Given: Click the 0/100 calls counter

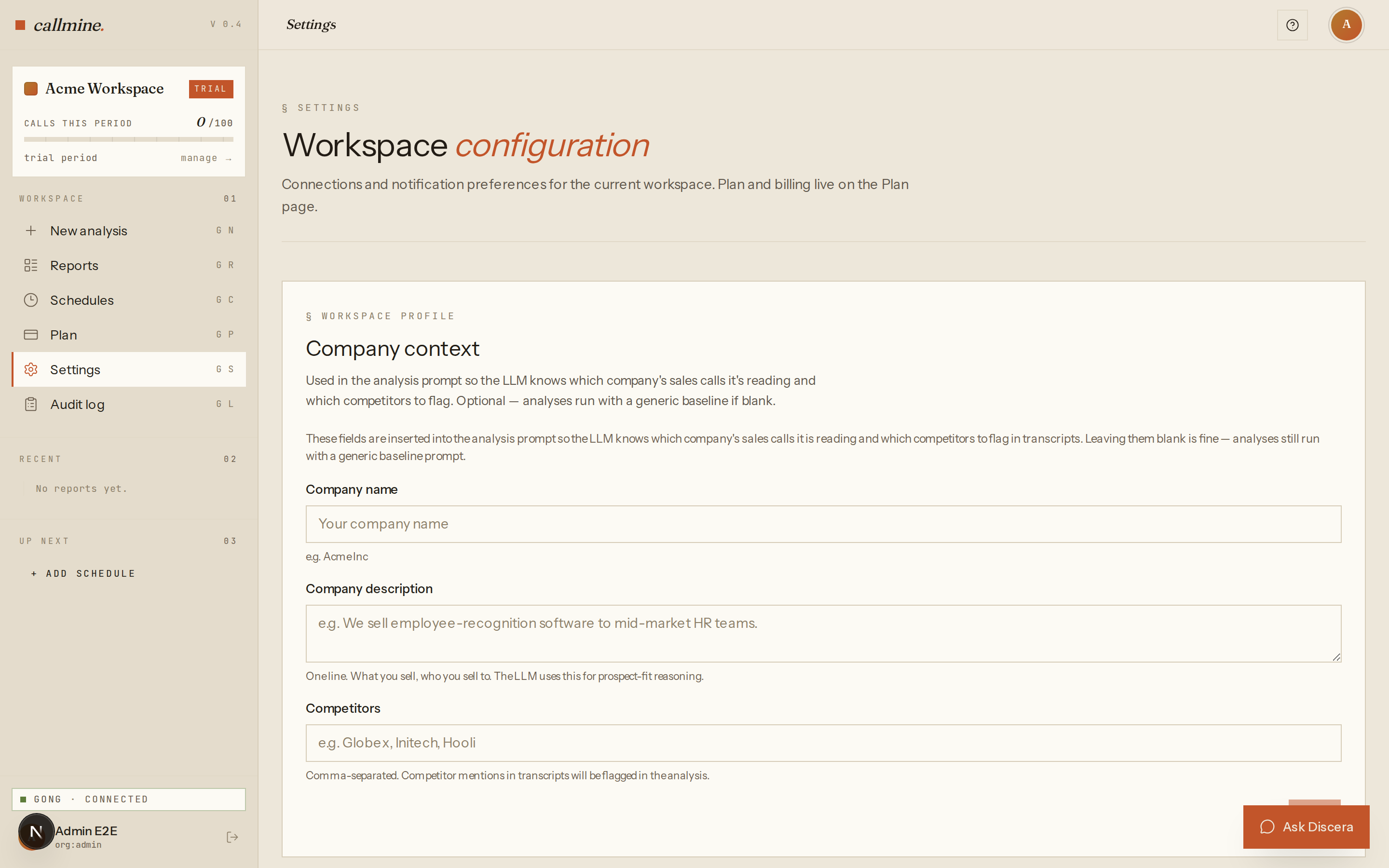Looking at the screenshot, I should [215, 122].
